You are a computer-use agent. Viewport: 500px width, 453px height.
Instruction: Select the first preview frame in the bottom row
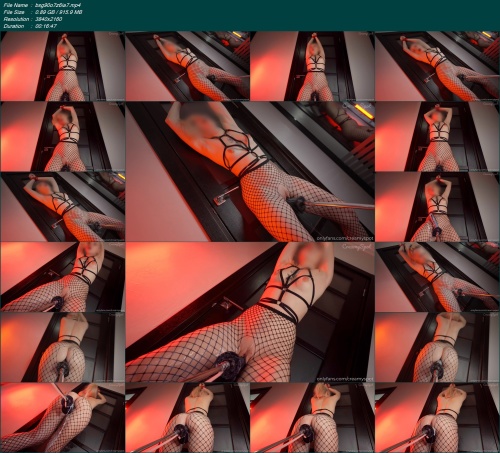pos(63,417)
